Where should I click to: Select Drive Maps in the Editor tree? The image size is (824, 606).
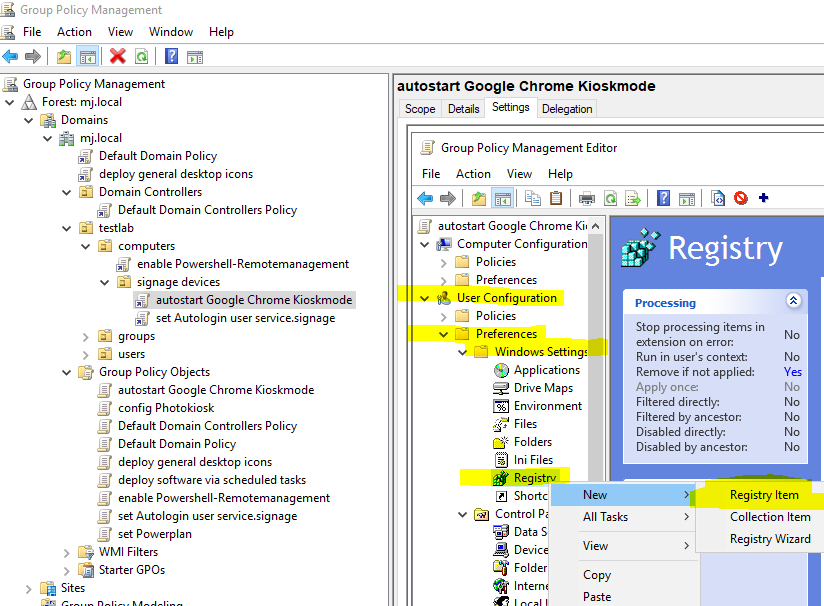tap(543, 388)
